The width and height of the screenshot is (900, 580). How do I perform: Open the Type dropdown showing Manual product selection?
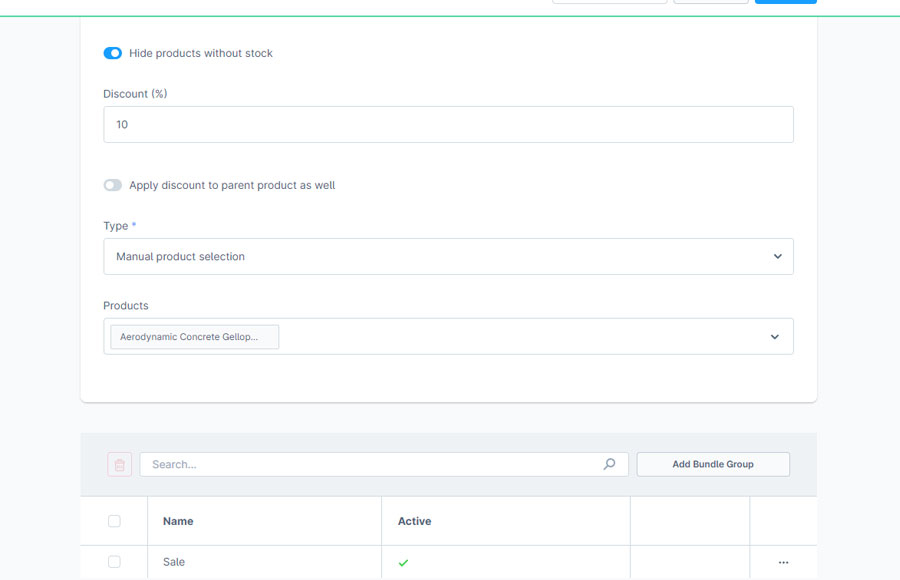448,256
